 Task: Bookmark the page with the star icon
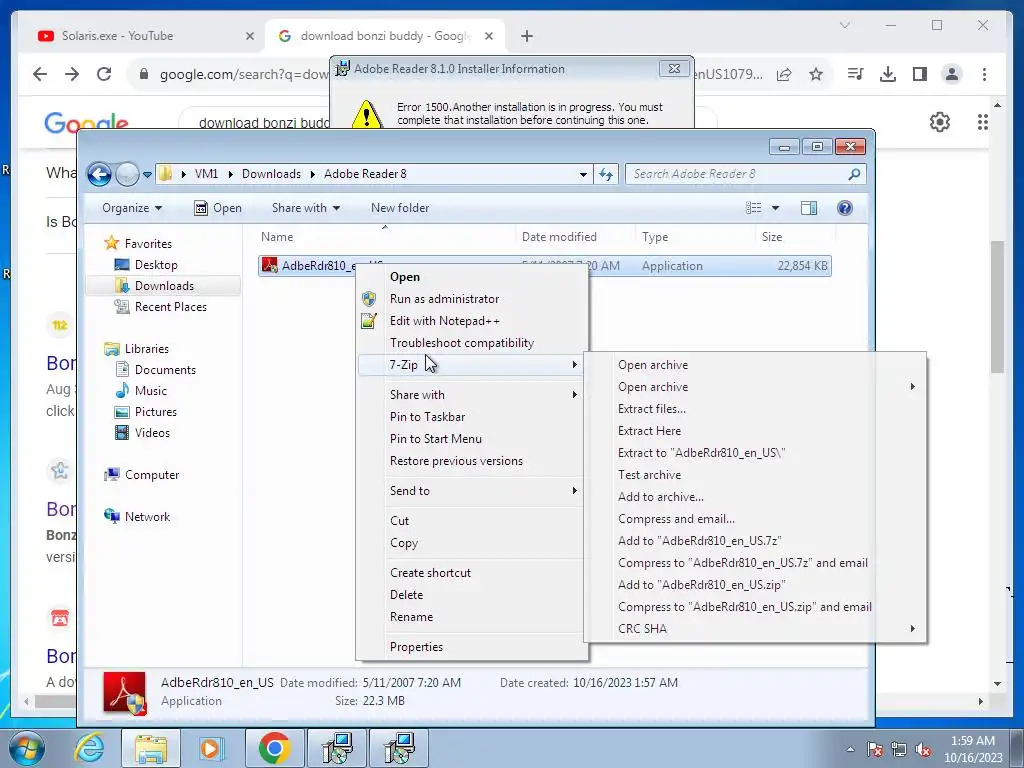(816, 74)
